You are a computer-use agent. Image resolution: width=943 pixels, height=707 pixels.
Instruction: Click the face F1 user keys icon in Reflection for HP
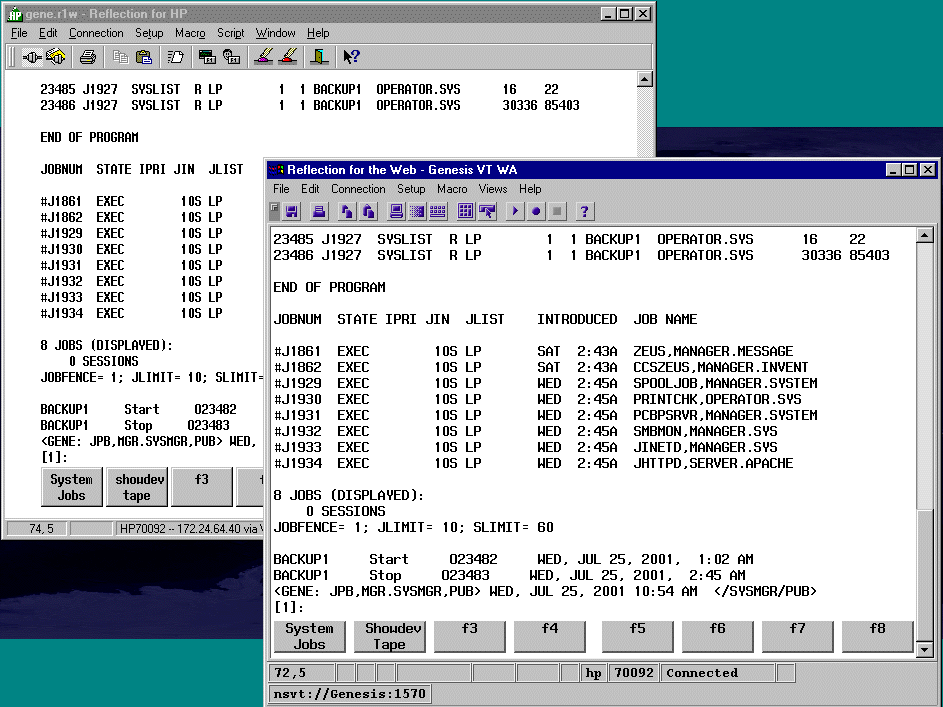[232, 57]
